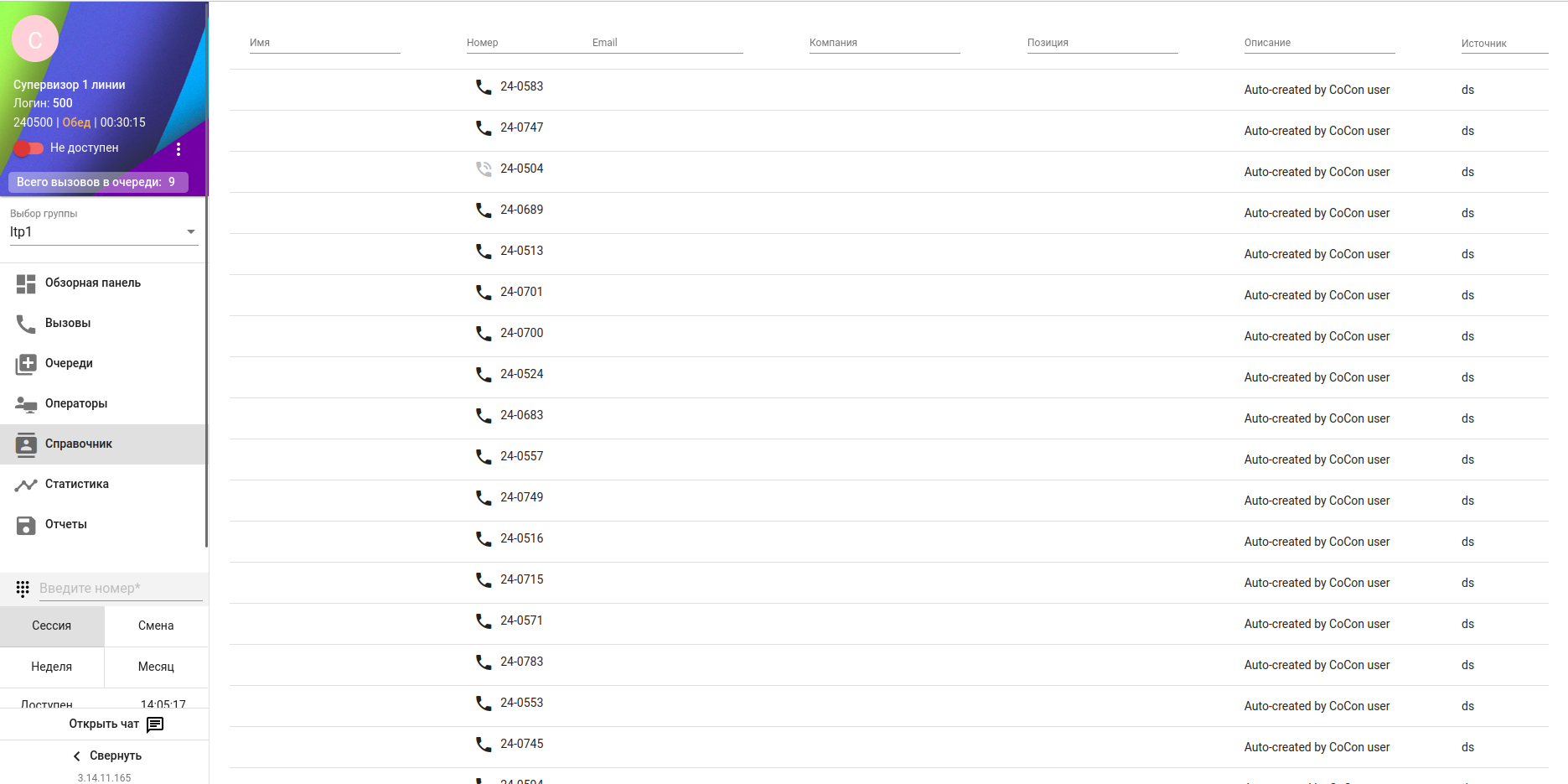Collapse the sidebar using Свернуть
Viewport: 1568px width, 784px height.
[106, 755]
